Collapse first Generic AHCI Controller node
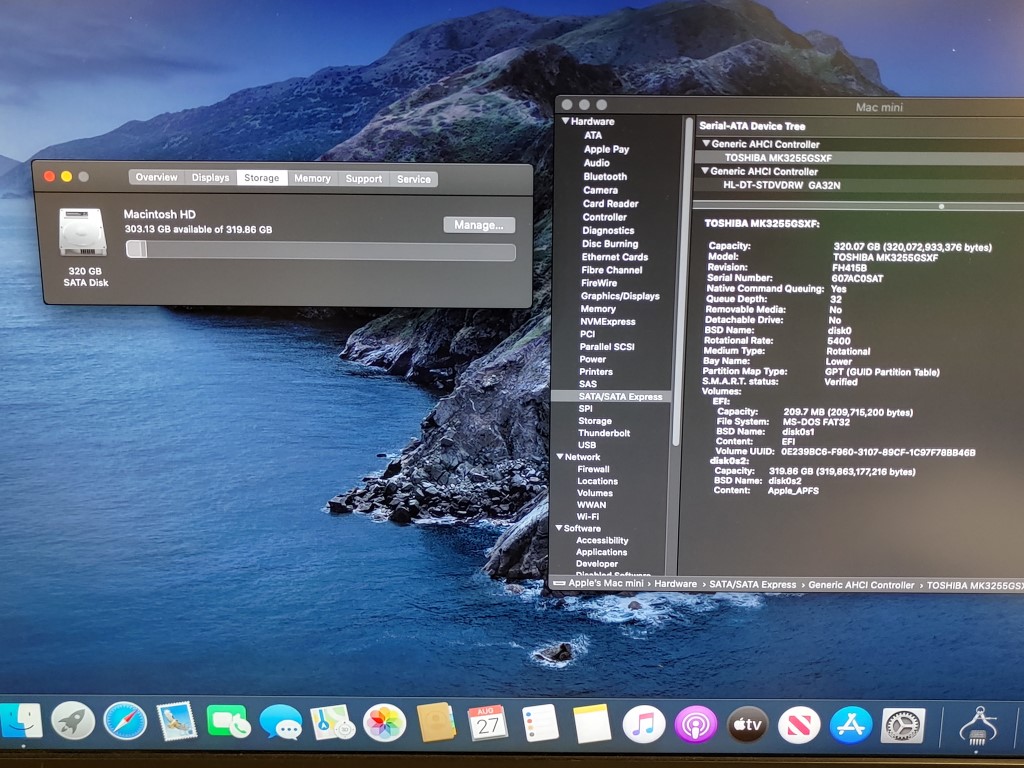Image resolution: width=1024 pixels, height=768 pixels. coord(705,144)
